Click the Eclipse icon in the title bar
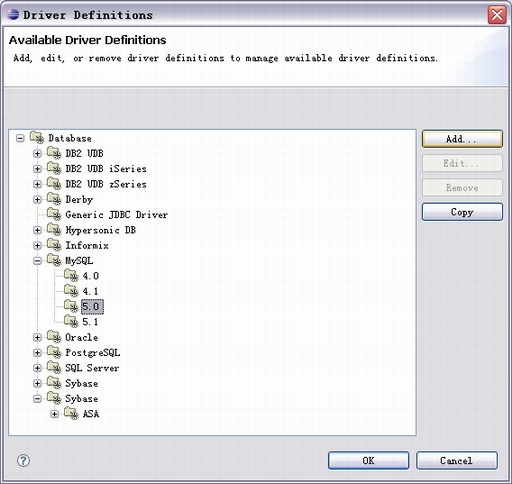Image resolution: width=512 pixels, height=484 pixels. (x=13, y=15)
